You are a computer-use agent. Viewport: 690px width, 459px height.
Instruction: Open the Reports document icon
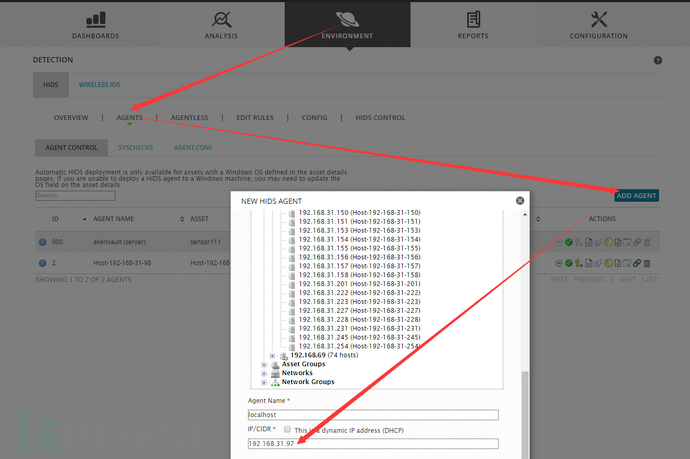(473, 19)
